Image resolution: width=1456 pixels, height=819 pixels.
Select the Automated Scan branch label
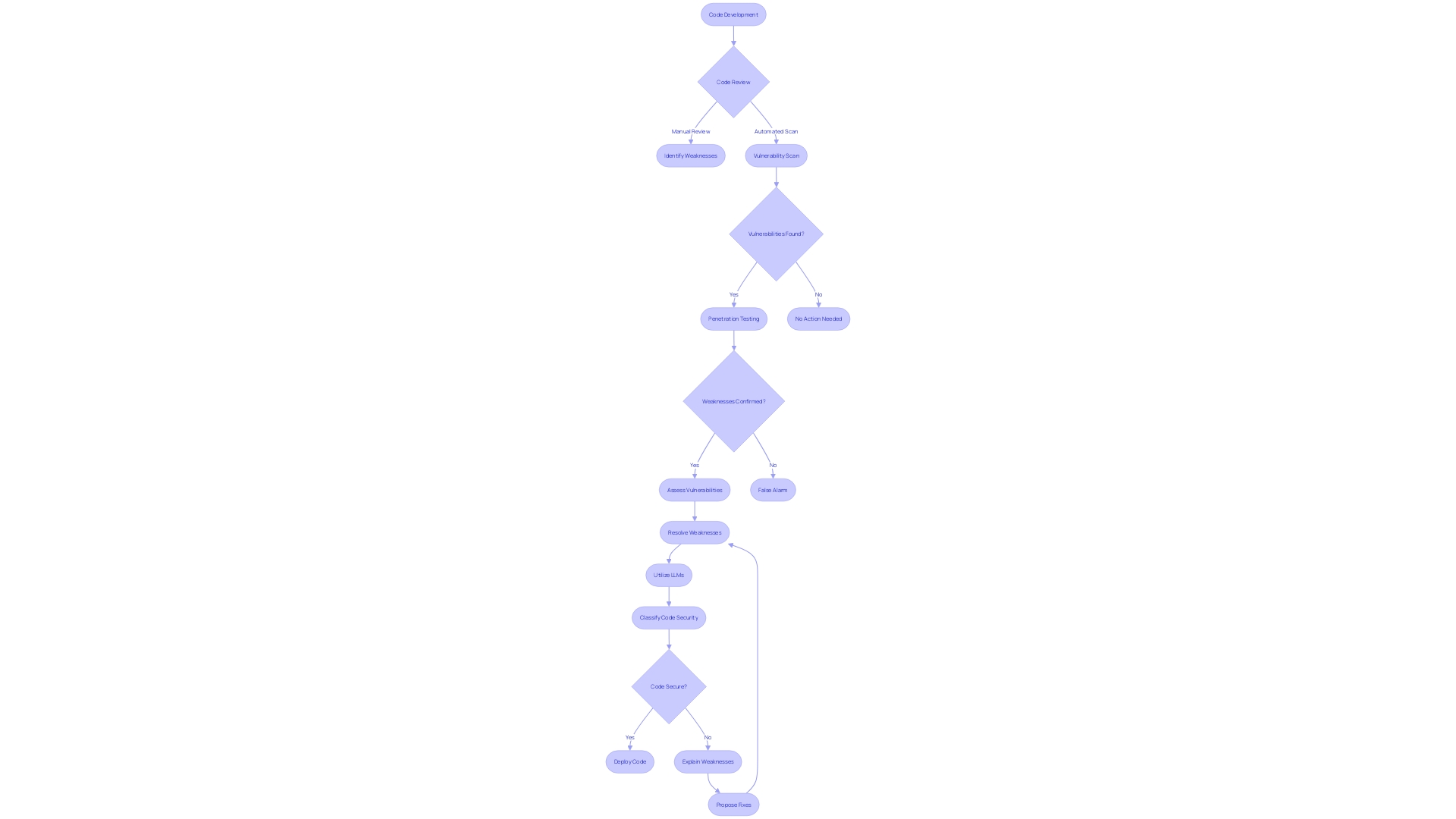coord(775,131)
